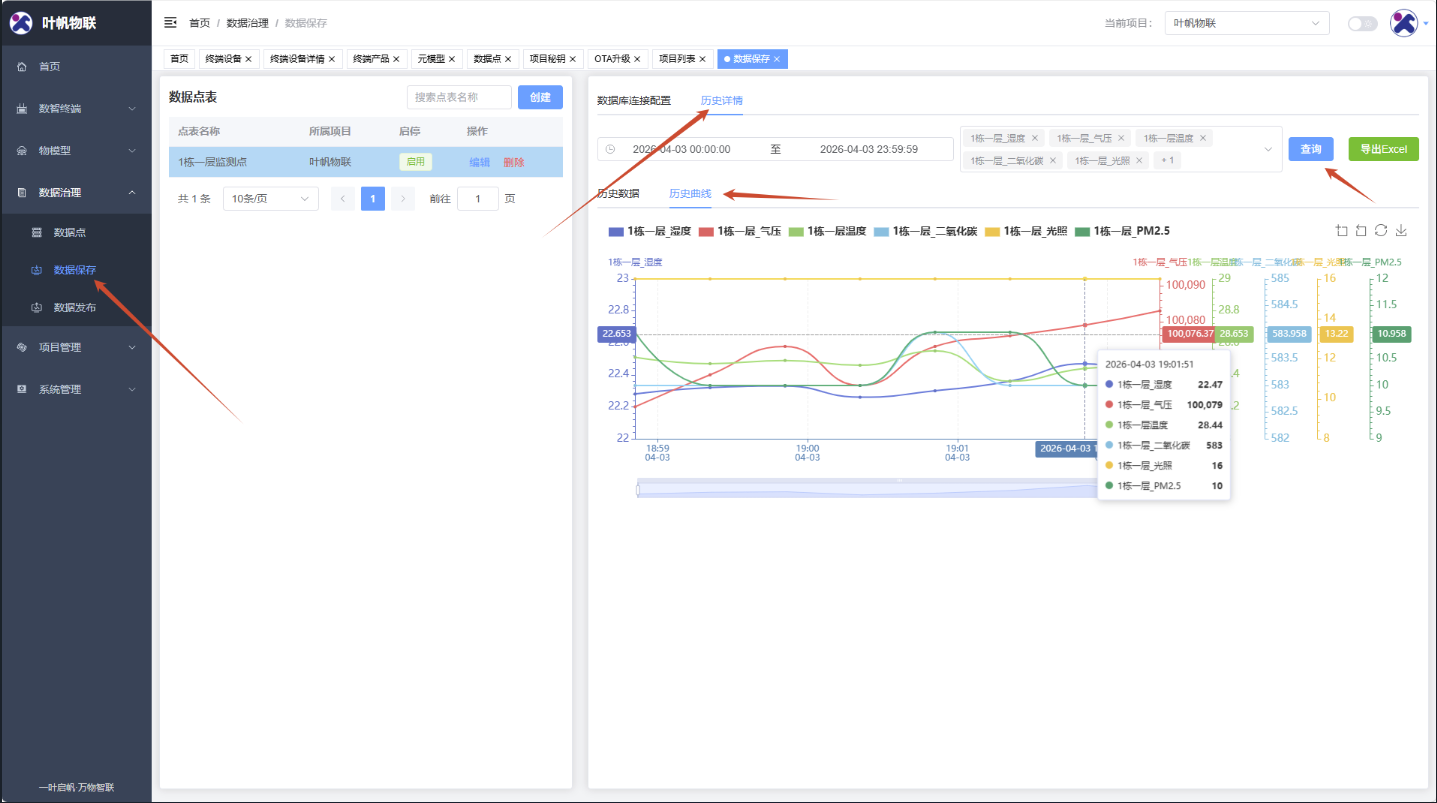1437x803 pixels.
Task: Click the chart restore refresh icon
Action: tap(1381, 231)
